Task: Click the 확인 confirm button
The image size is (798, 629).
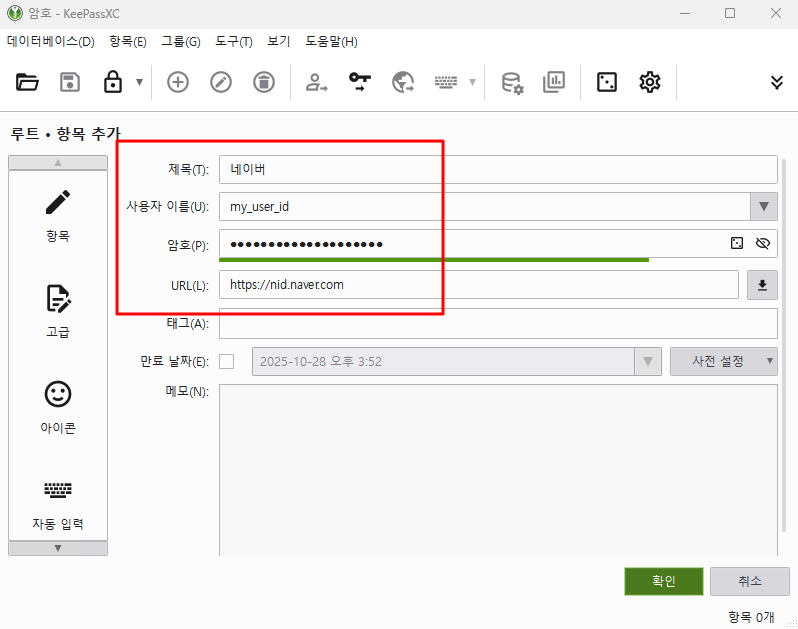Action: point(664,581)
